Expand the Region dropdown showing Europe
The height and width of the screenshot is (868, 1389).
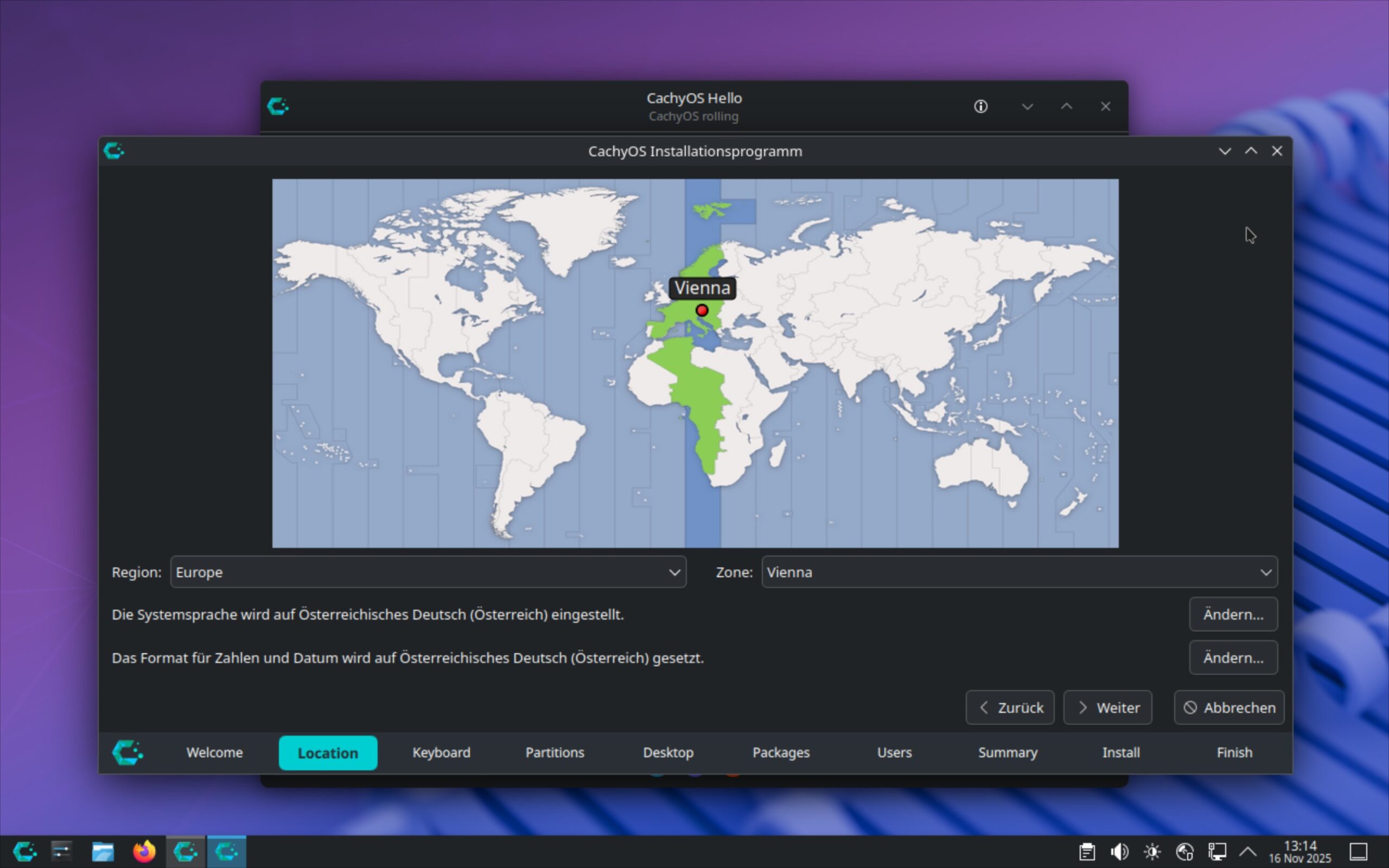[428, 572]
